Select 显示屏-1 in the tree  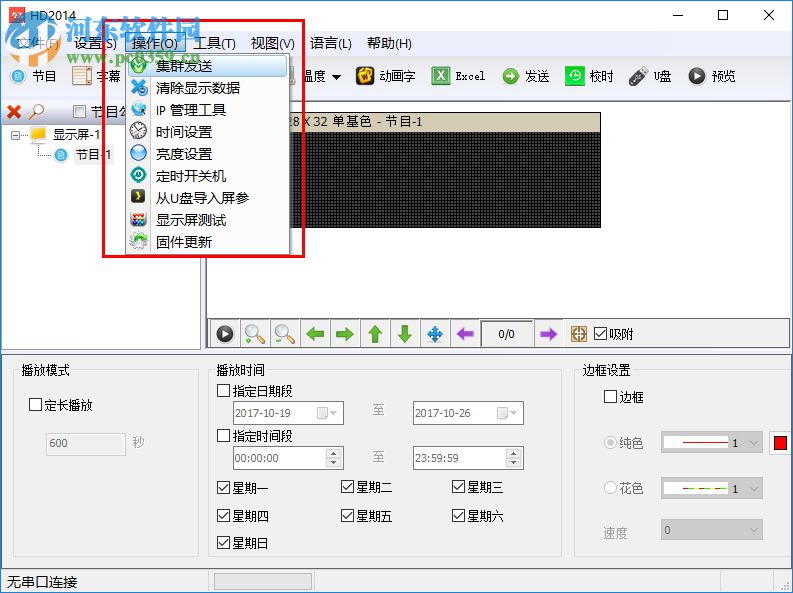pos(76,134)
